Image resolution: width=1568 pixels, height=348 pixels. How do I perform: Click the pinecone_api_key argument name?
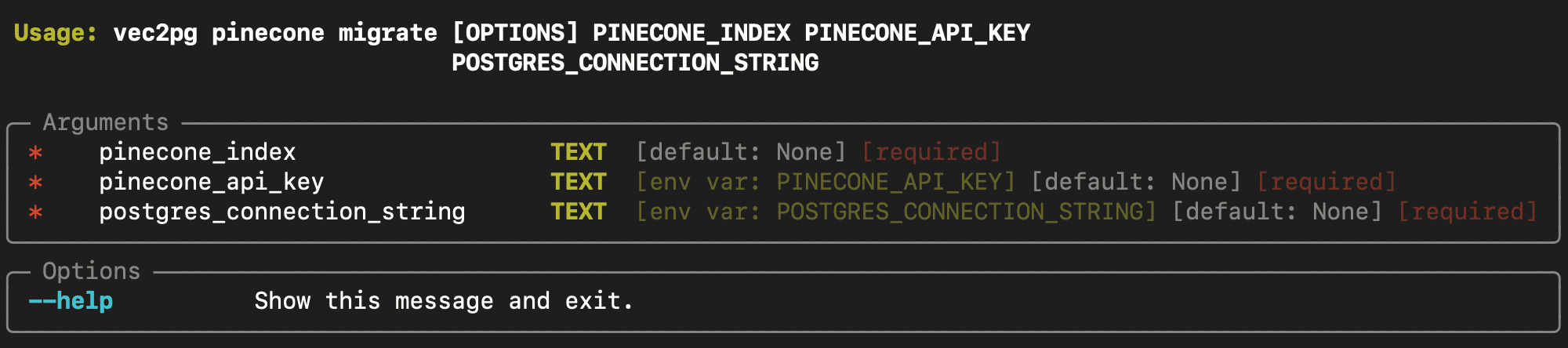point(212,182)
